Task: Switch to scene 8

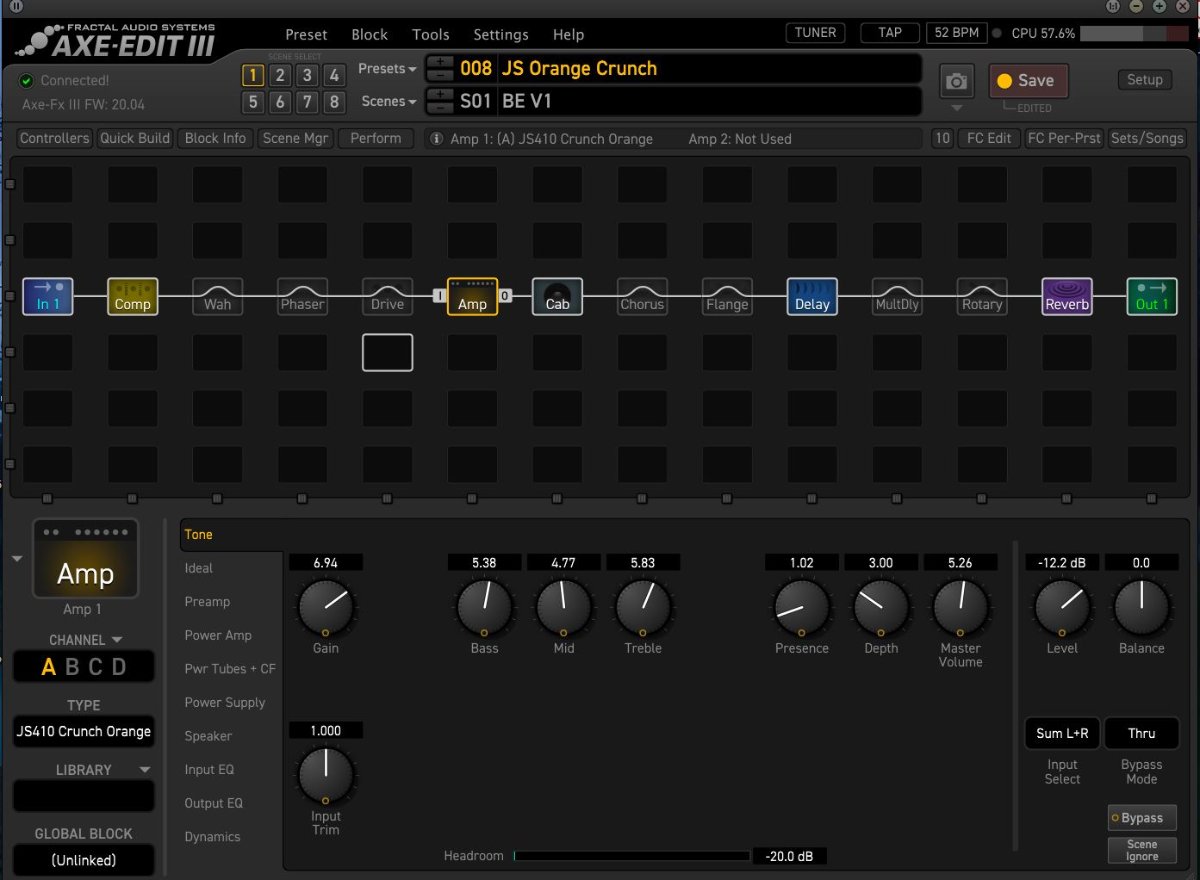Action: (334, 101)
